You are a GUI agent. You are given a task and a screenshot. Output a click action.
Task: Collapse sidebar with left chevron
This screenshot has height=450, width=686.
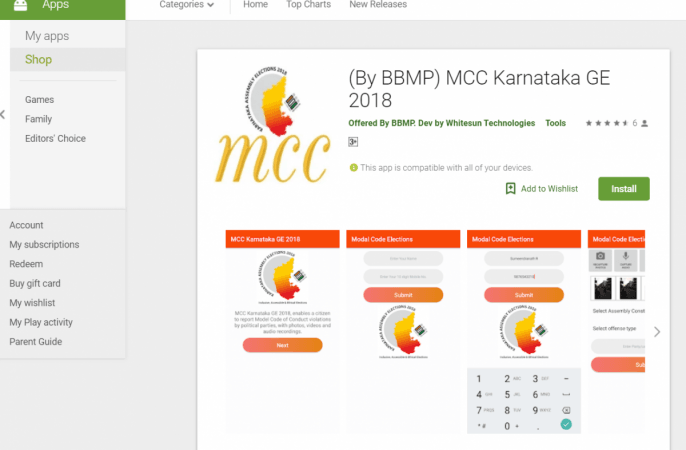pos(3,115)
